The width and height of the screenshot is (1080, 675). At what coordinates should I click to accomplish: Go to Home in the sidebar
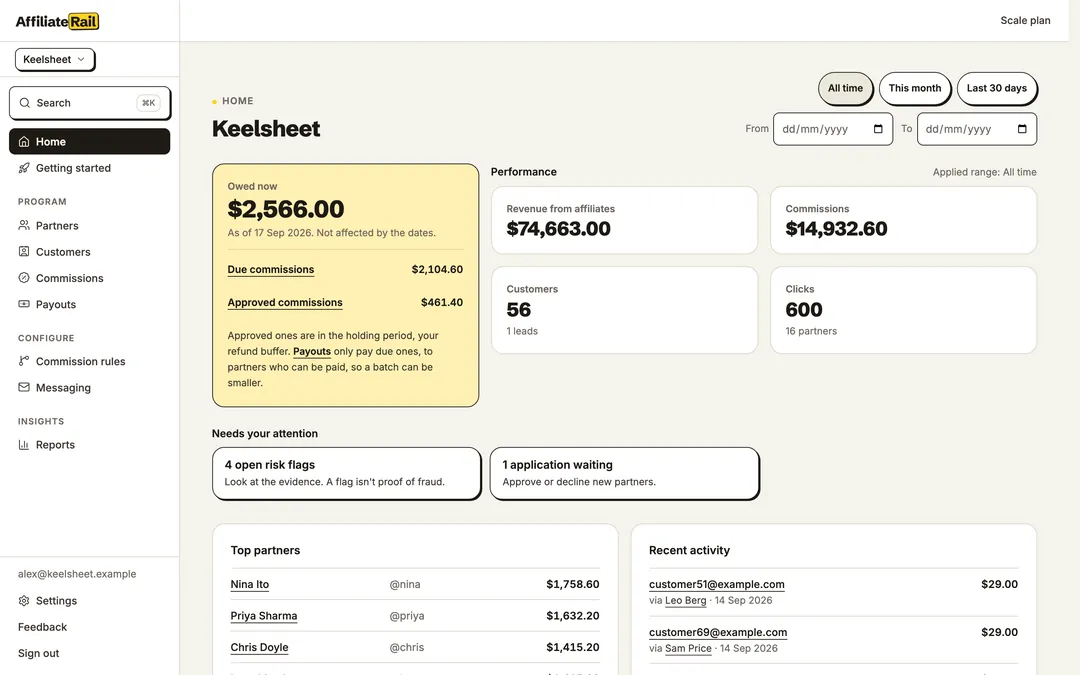(90, 141)
